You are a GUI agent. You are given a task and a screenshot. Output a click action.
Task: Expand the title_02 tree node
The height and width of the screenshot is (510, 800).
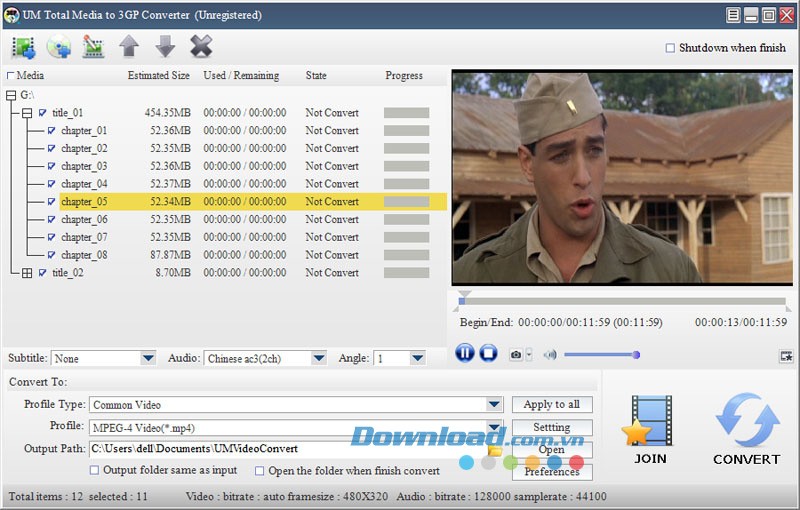tap(27, 273)
